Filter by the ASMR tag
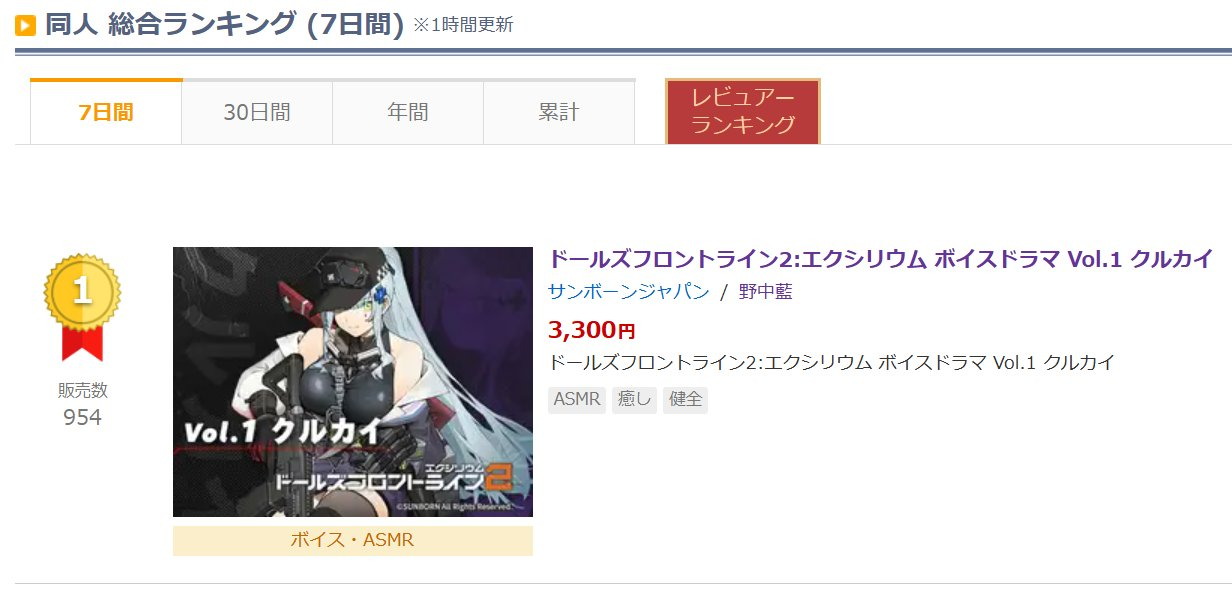 tap(577, 400)
